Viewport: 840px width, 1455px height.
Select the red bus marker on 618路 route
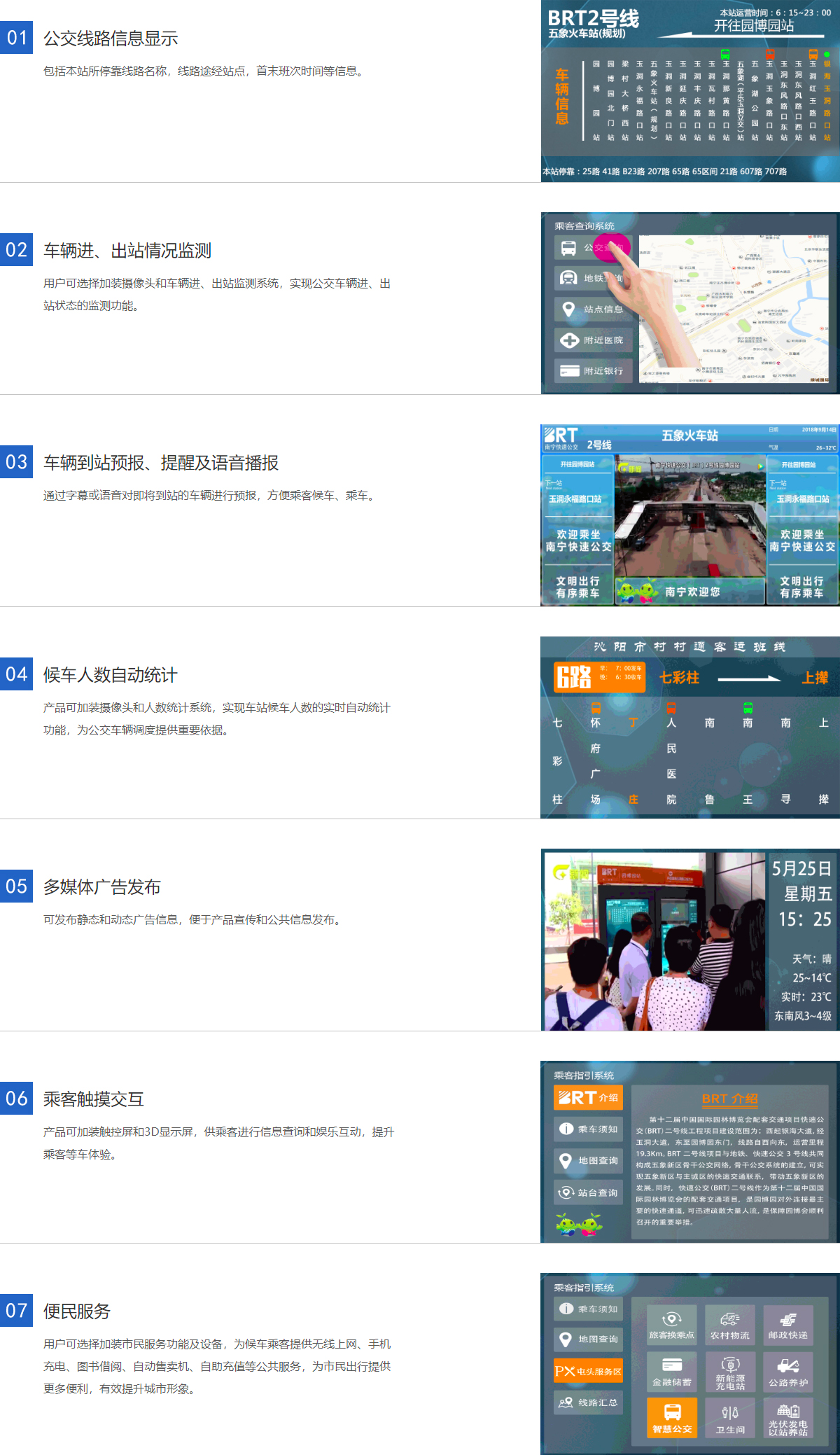(x=671, y=708)
